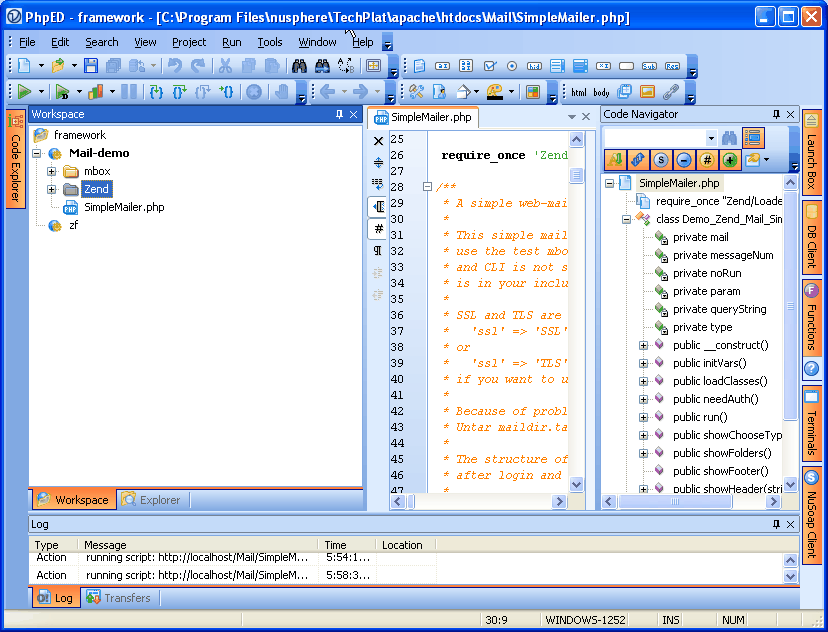The image size is (828, 632).
Task: Expand public run() in Code Navigator
Action: 643,417
